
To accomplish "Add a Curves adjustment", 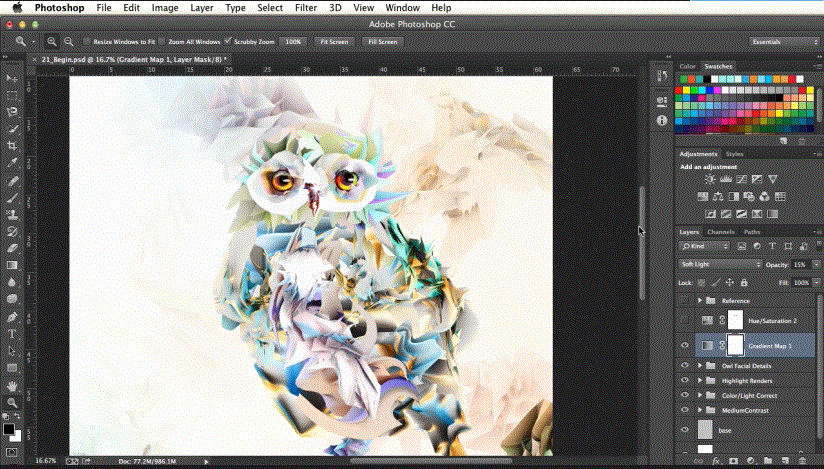I will [x=741, y=179].
